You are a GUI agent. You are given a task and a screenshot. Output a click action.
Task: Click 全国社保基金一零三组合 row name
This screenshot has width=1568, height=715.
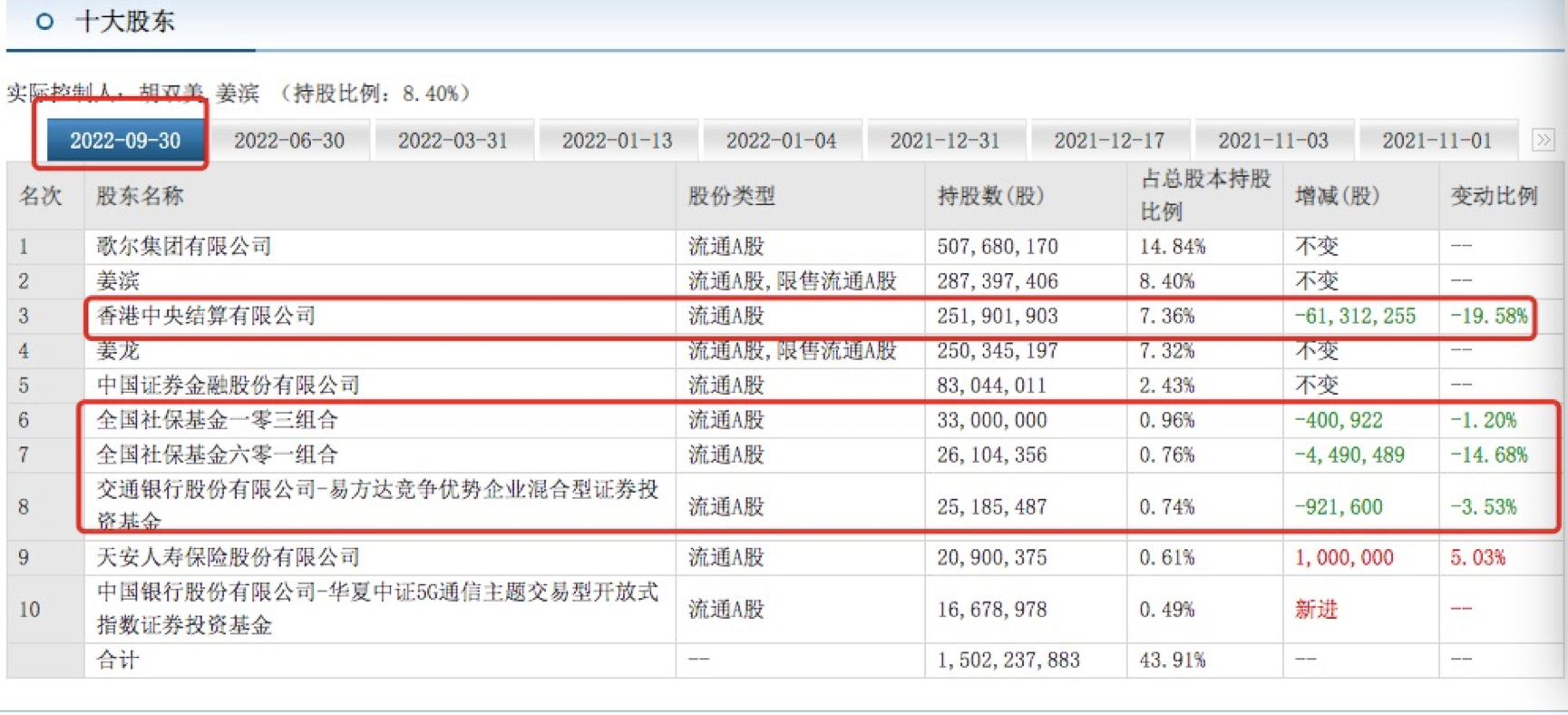coord(217,420)
